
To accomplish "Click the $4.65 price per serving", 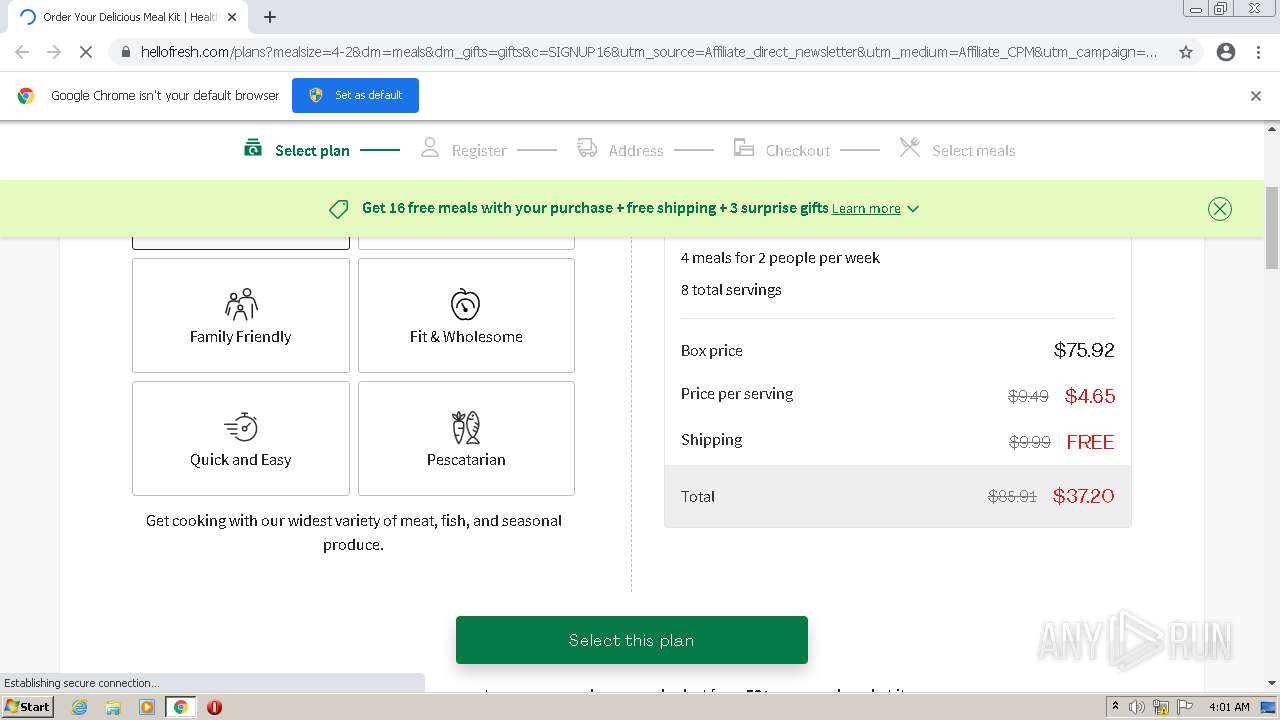I will [x=1090, y=396].
